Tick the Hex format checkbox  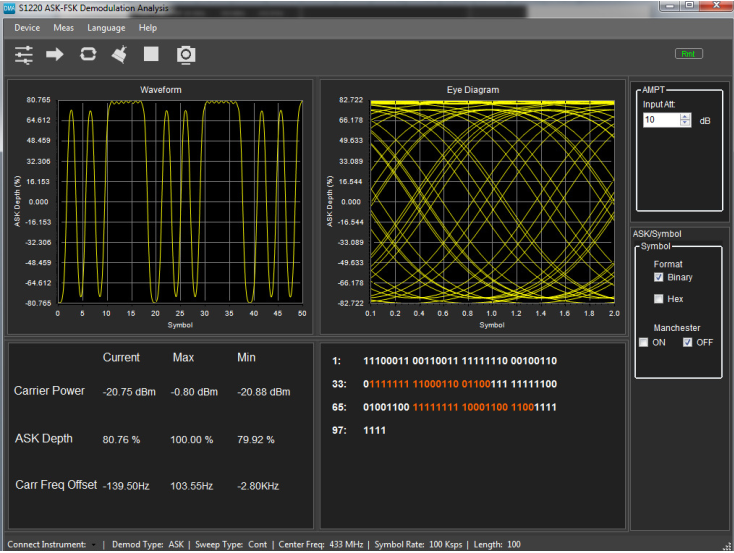pos(658,299)
